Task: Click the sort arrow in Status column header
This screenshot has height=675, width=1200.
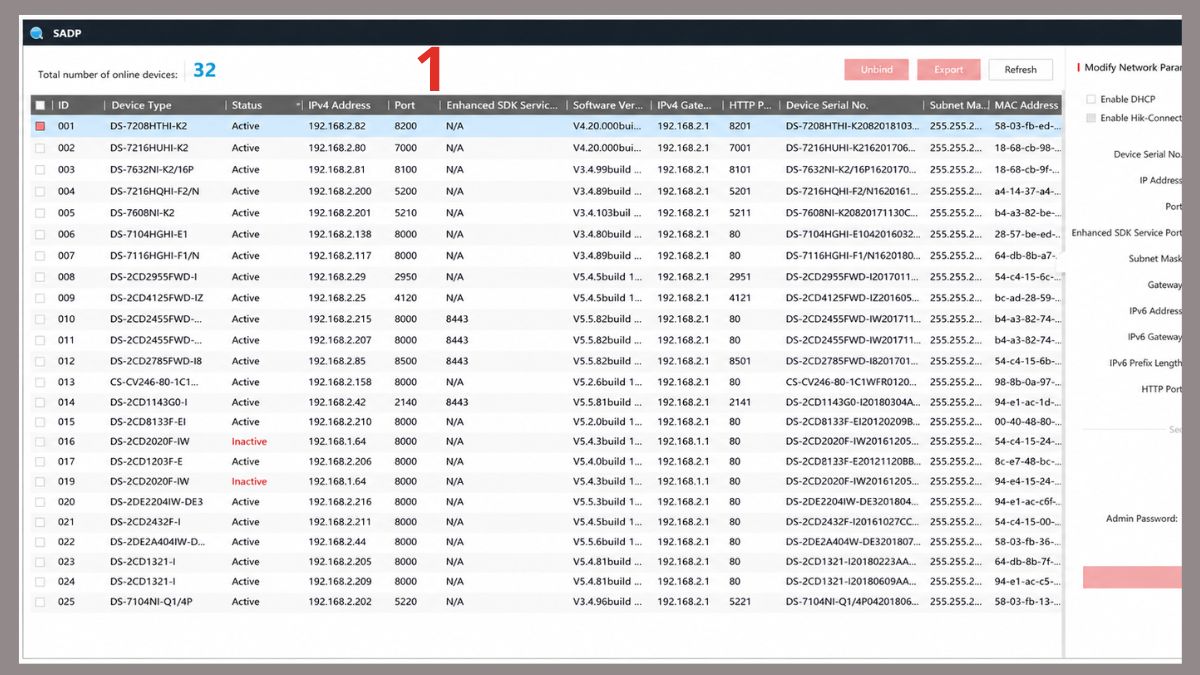Action: point(298,105)
